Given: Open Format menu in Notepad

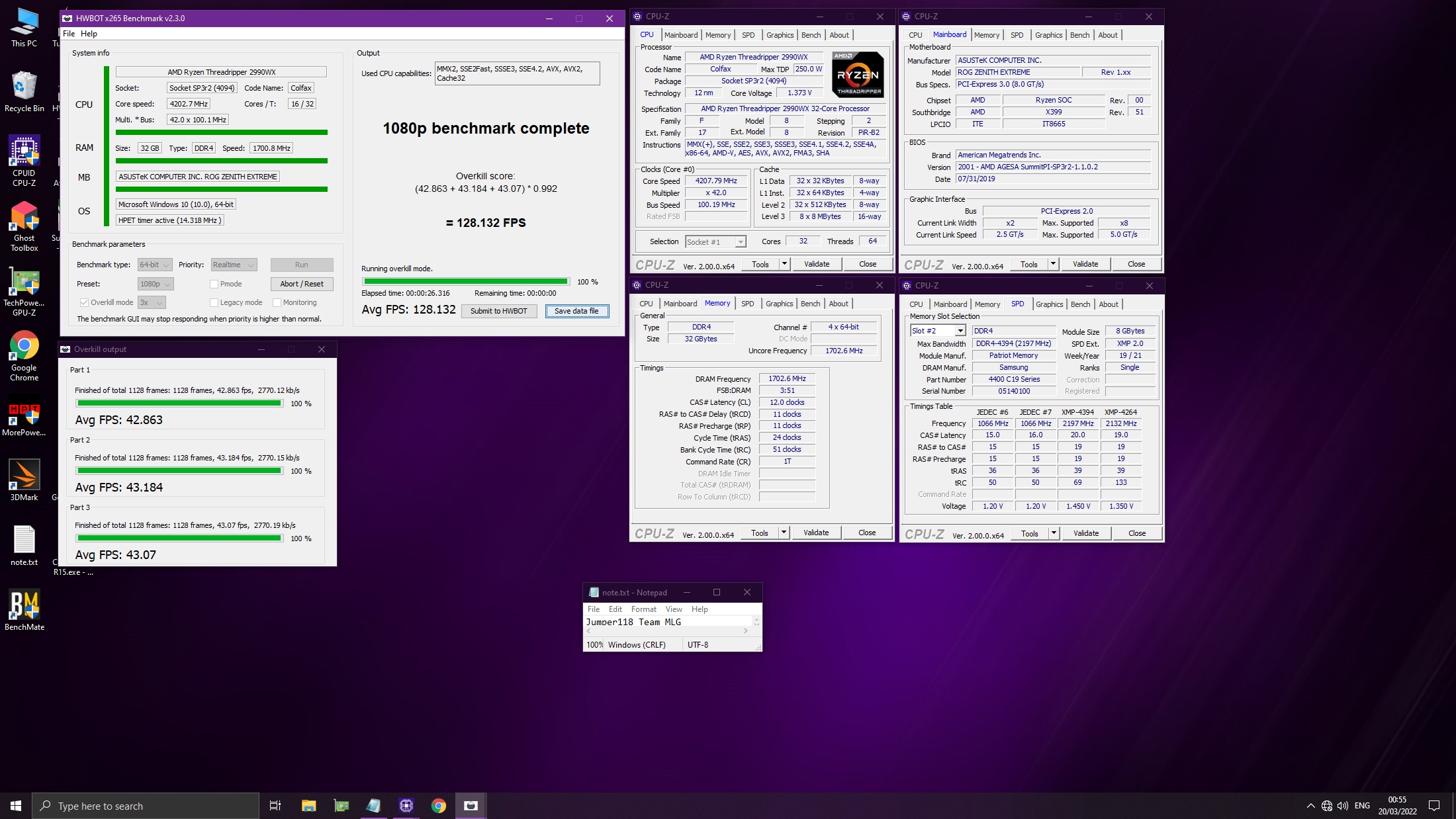Looking at the screenshot, I should [643, 609].
